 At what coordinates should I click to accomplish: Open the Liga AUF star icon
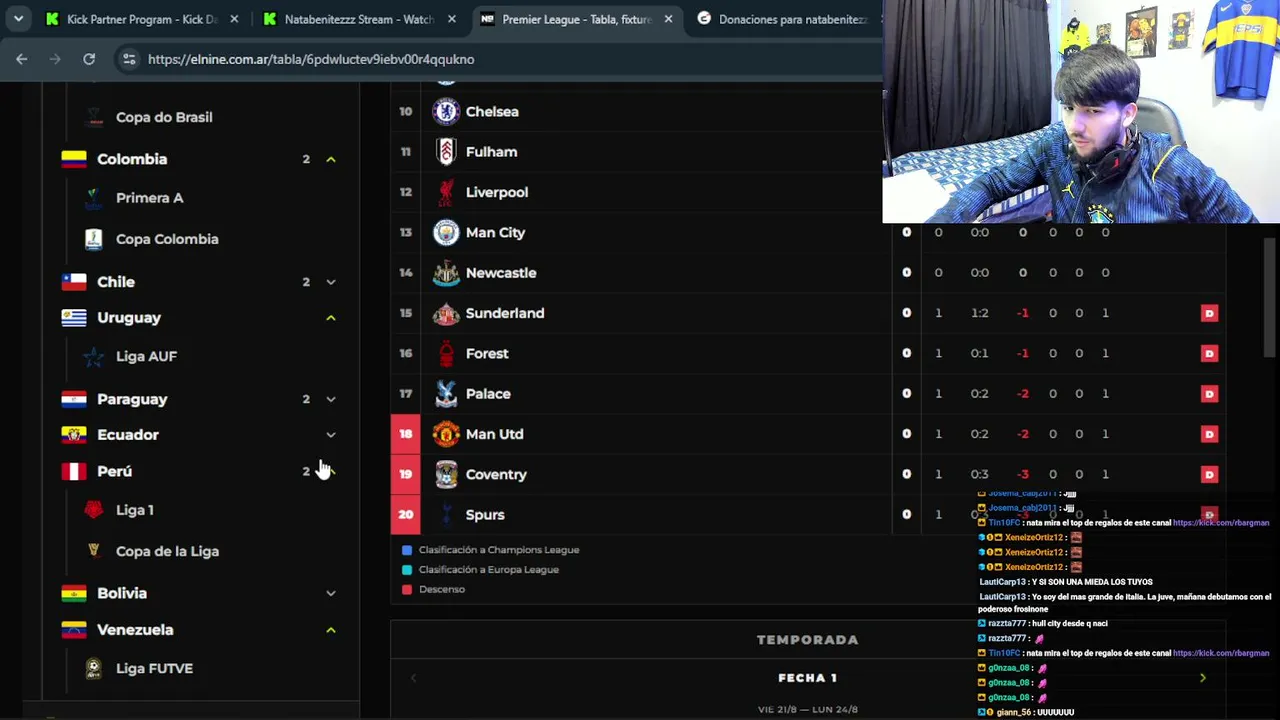point(93,356)
